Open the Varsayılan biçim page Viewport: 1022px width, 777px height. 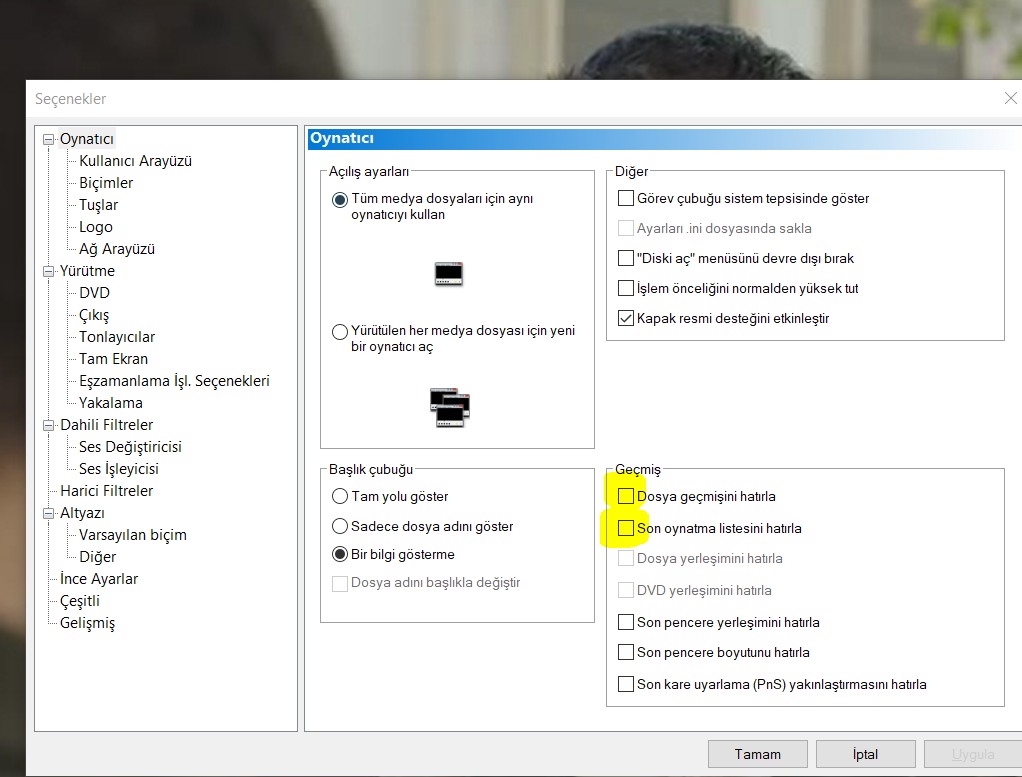tap(133, 535)
